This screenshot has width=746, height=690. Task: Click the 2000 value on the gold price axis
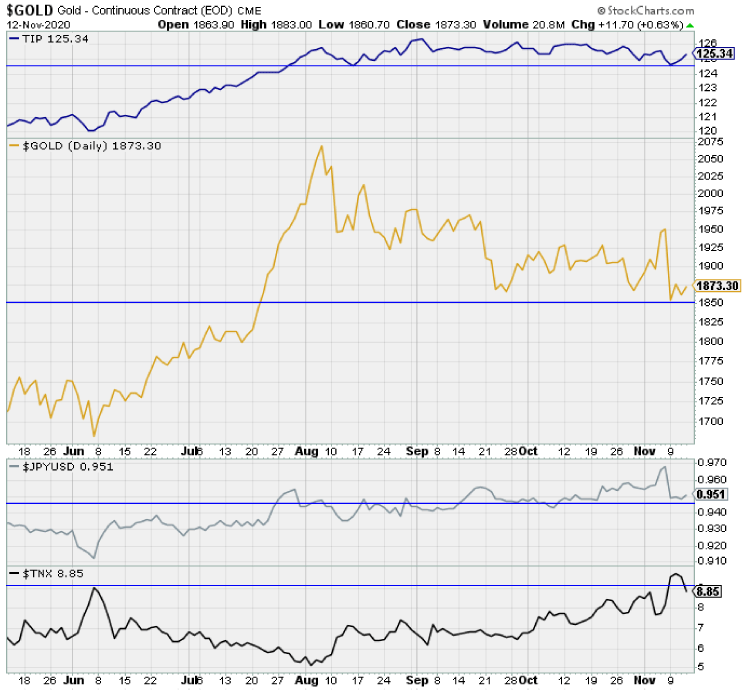coord(710,193)
